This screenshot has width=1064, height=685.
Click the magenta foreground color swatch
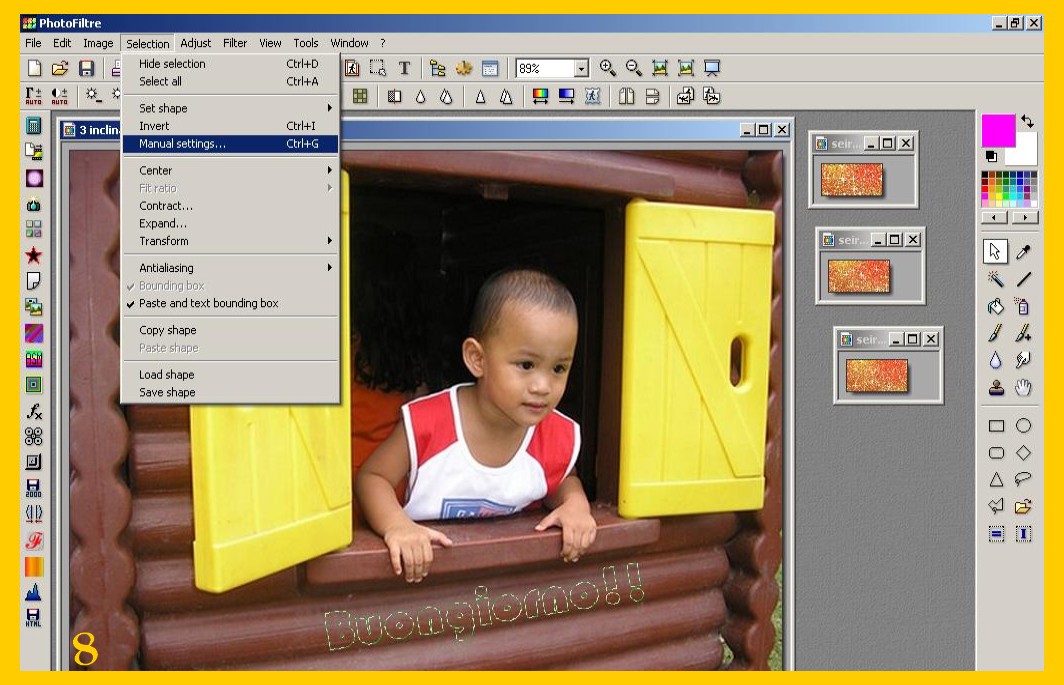[997, 130]
